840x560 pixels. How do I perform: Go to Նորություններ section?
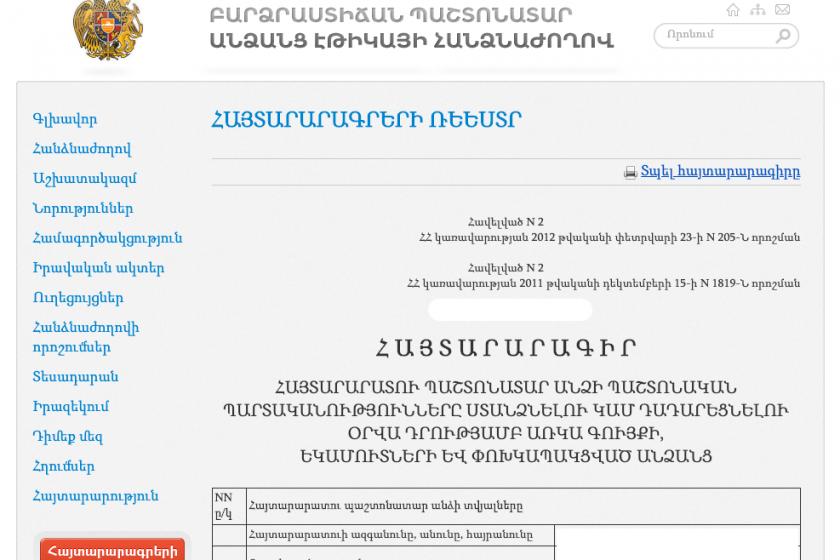tap(83, 208)
